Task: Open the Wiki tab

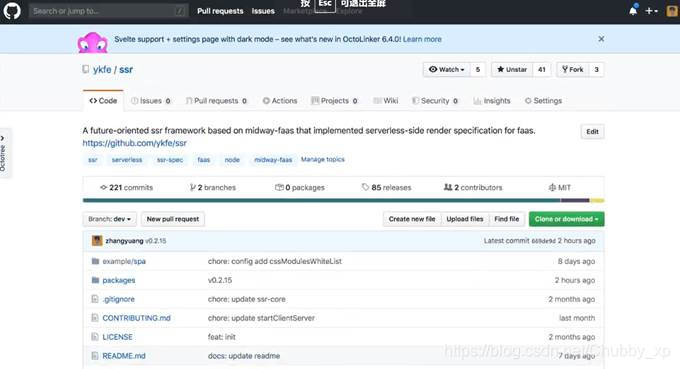Action: [x=386, y=101]
